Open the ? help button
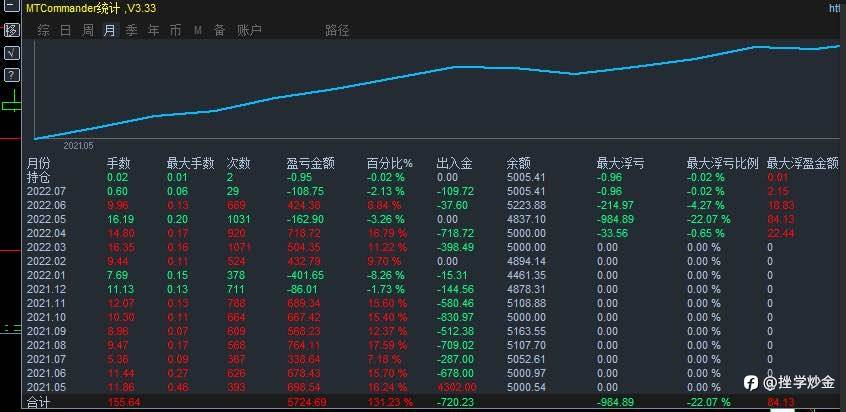 point(11,75)
